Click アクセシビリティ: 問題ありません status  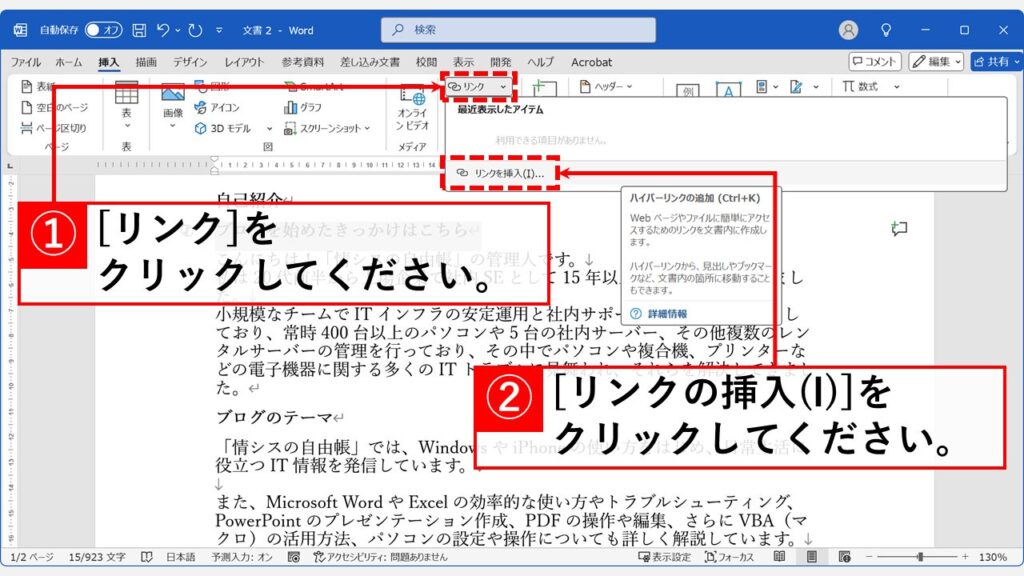tap(380, 557)
